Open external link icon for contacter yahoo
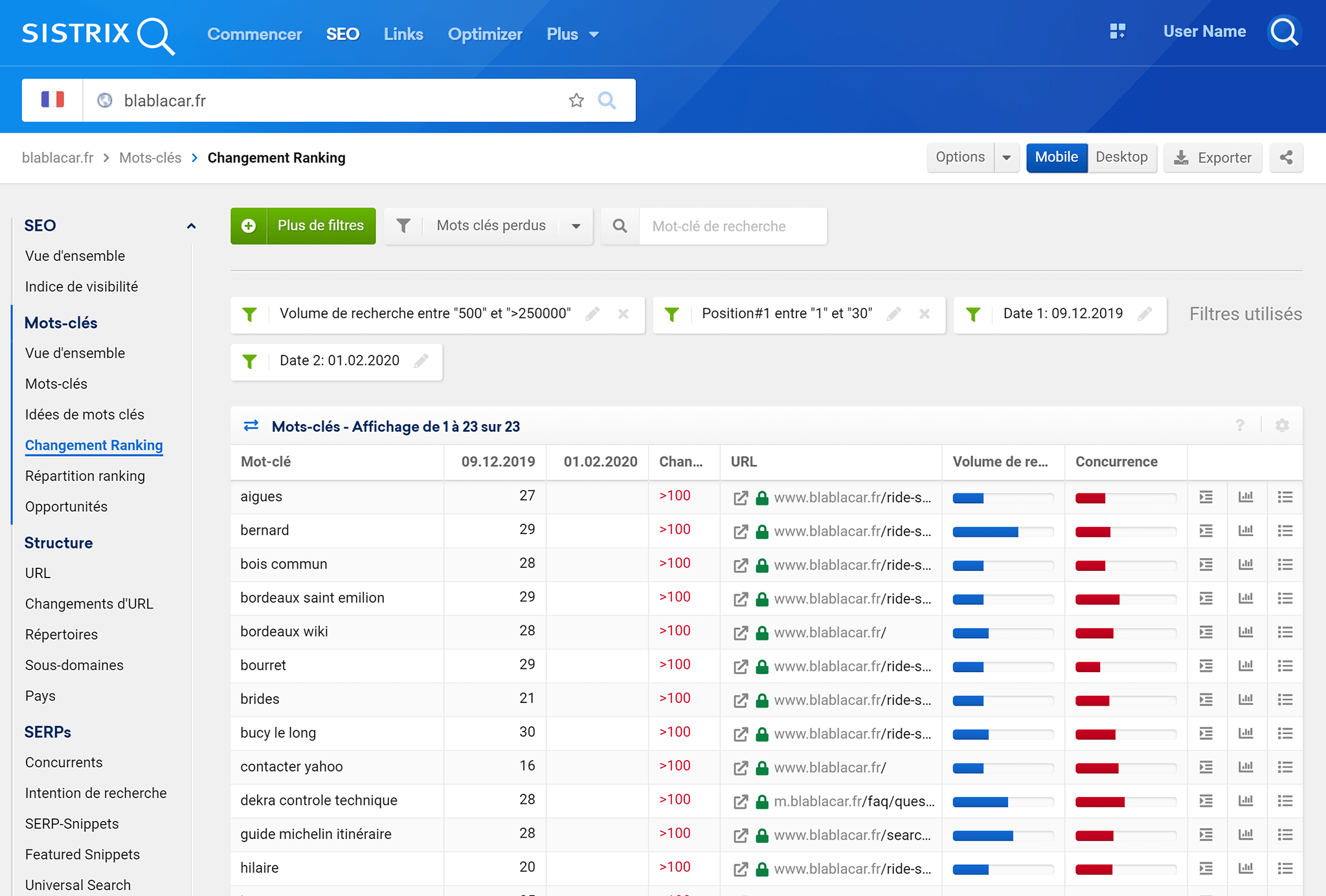 point(741,768)
